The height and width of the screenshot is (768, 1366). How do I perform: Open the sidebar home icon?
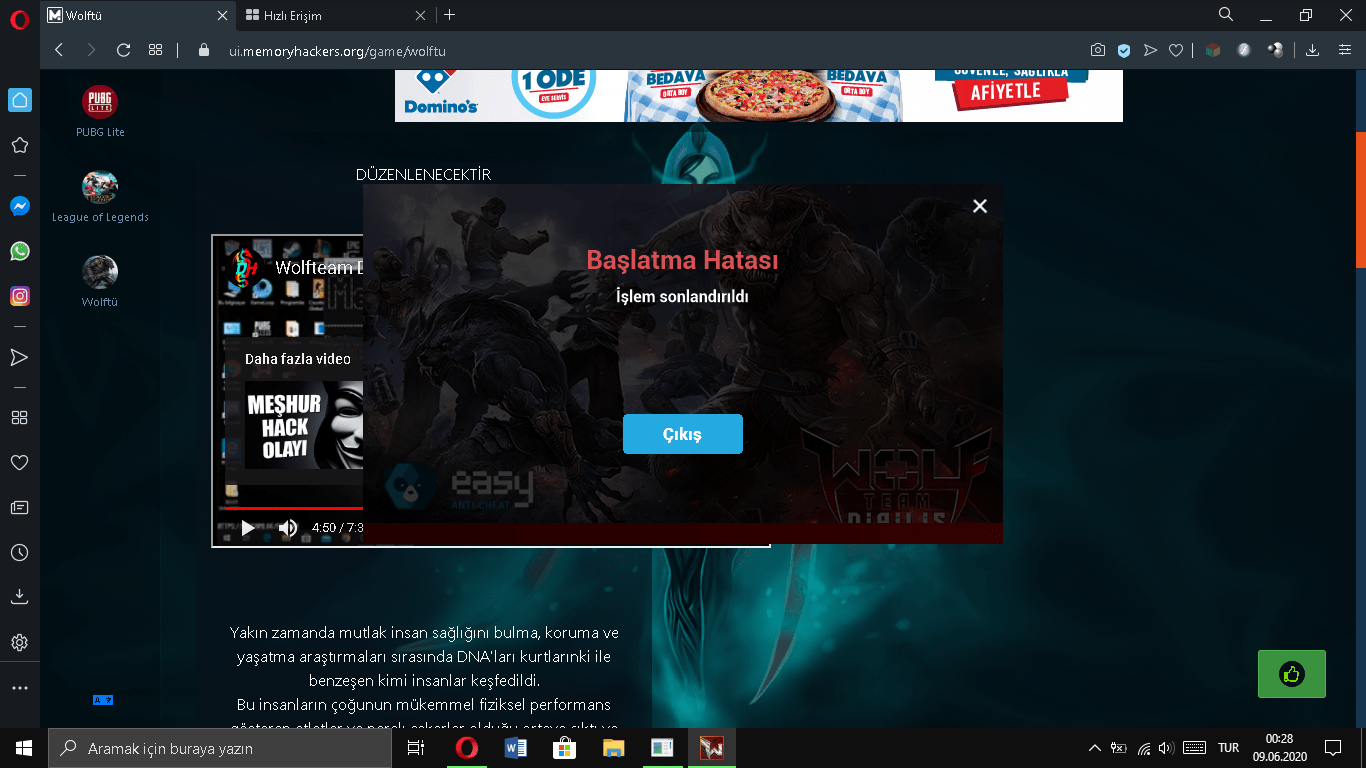click(x=19, y=99)
